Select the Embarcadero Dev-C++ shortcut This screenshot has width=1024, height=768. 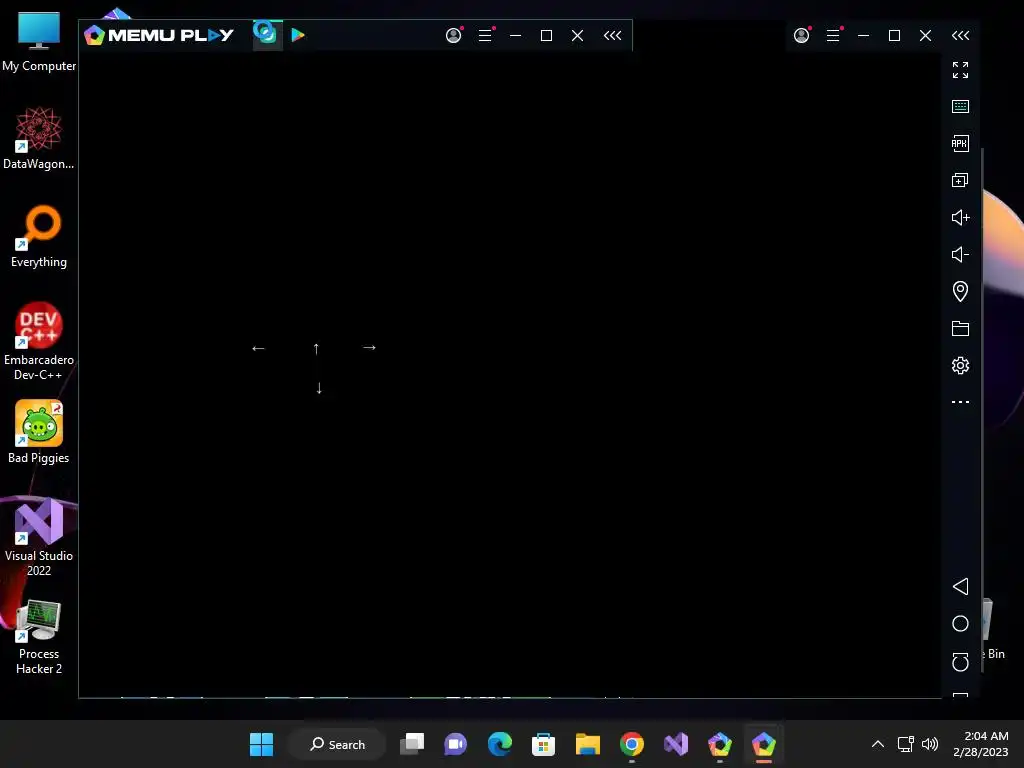[x=39, y=341]
